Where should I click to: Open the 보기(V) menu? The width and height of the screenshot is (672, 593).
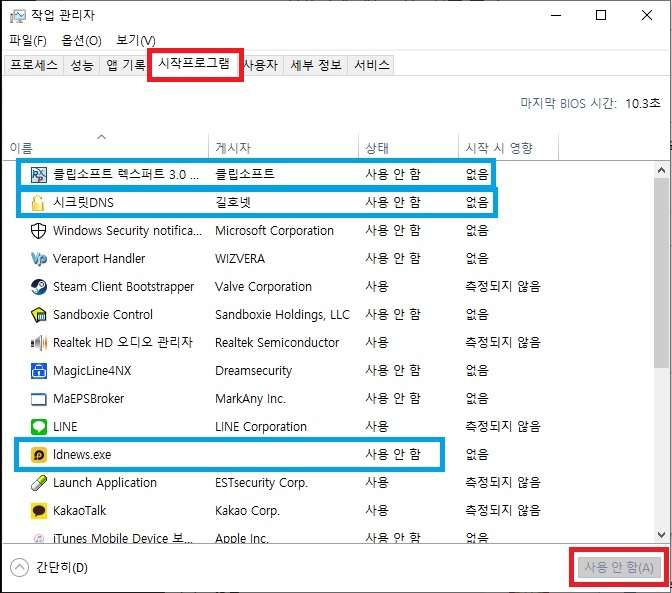click(x=136, y=40)
